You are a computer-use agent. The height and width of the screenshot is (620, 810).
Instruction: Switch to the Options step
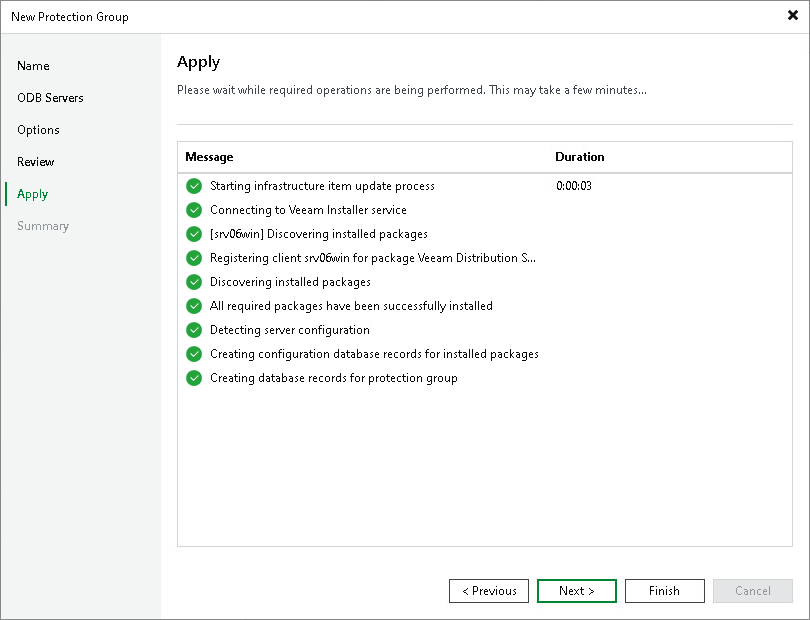[38, 130]
